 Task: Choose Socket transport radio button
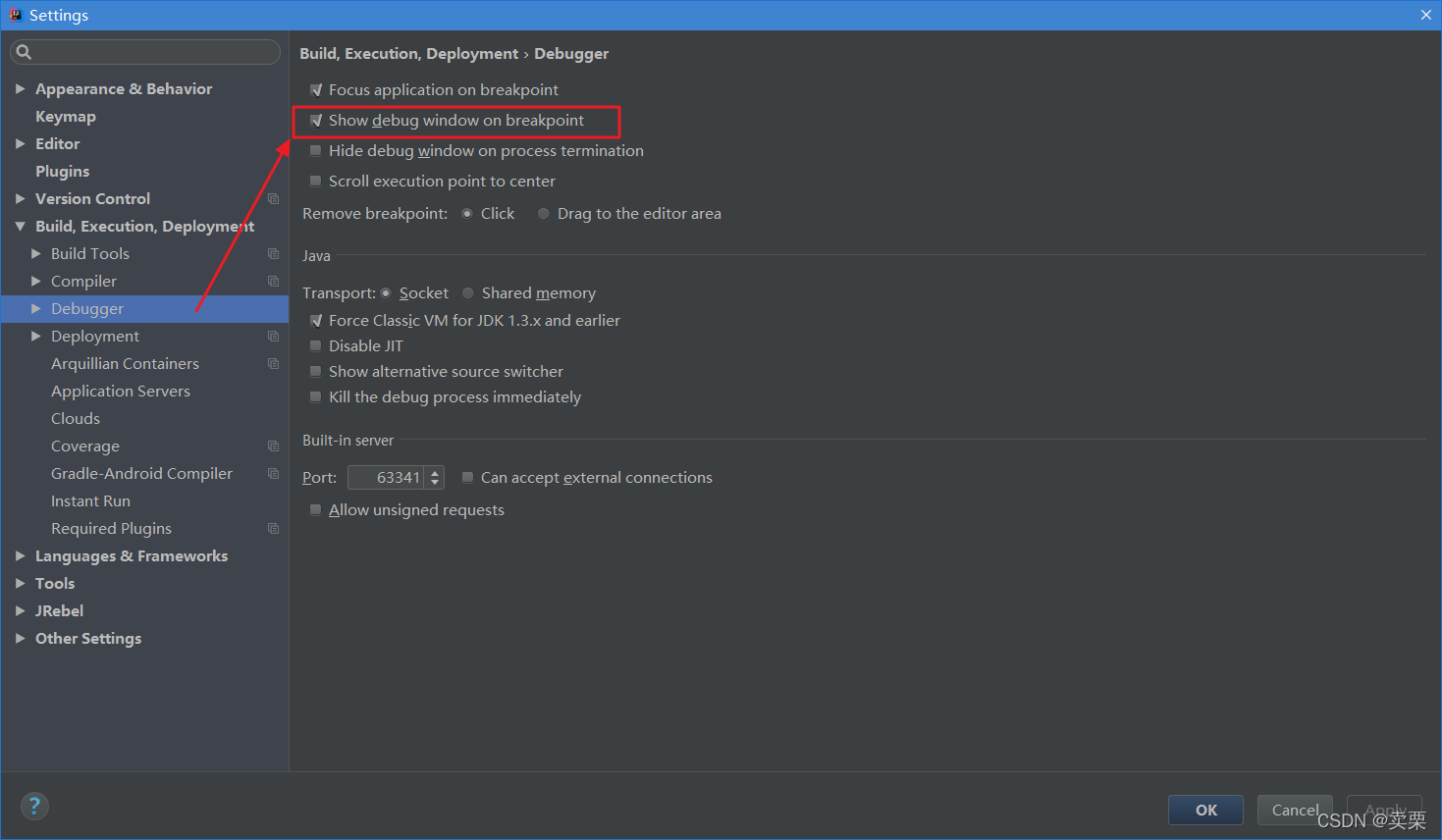(x=386, y=293)
